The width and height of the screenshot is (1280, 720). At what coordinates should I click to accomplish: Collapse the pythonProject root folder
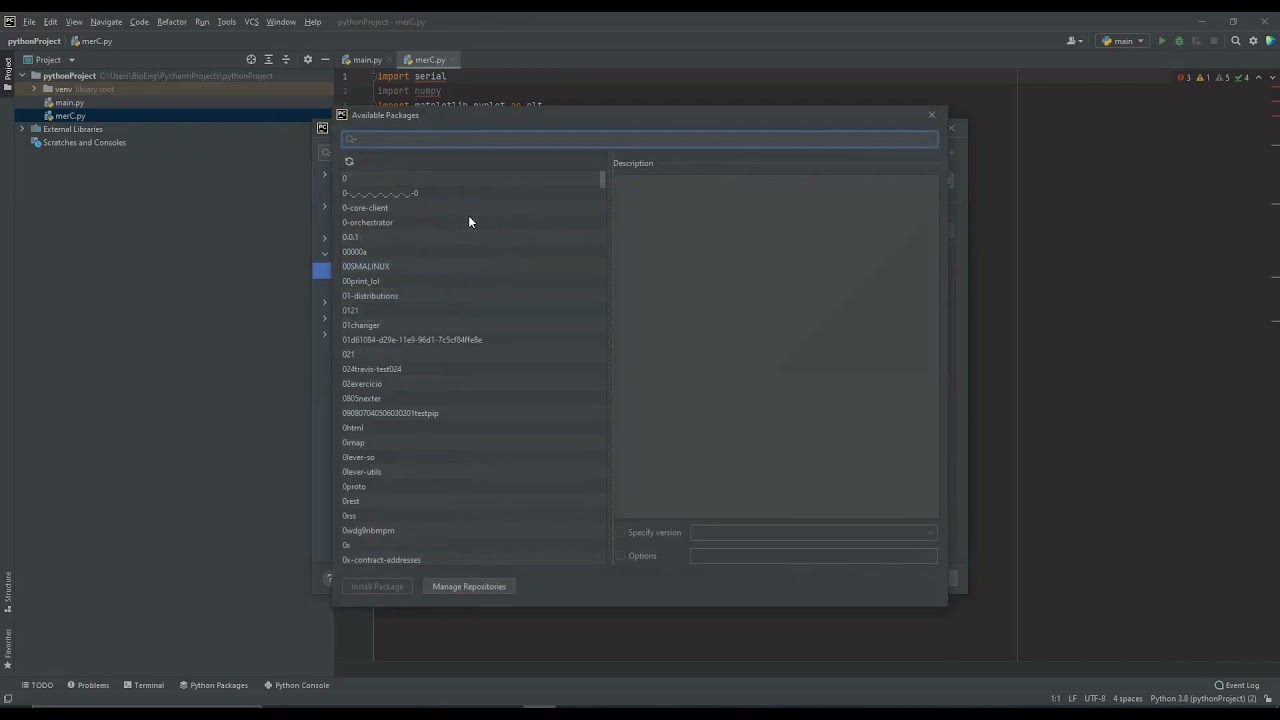[22, 76]
